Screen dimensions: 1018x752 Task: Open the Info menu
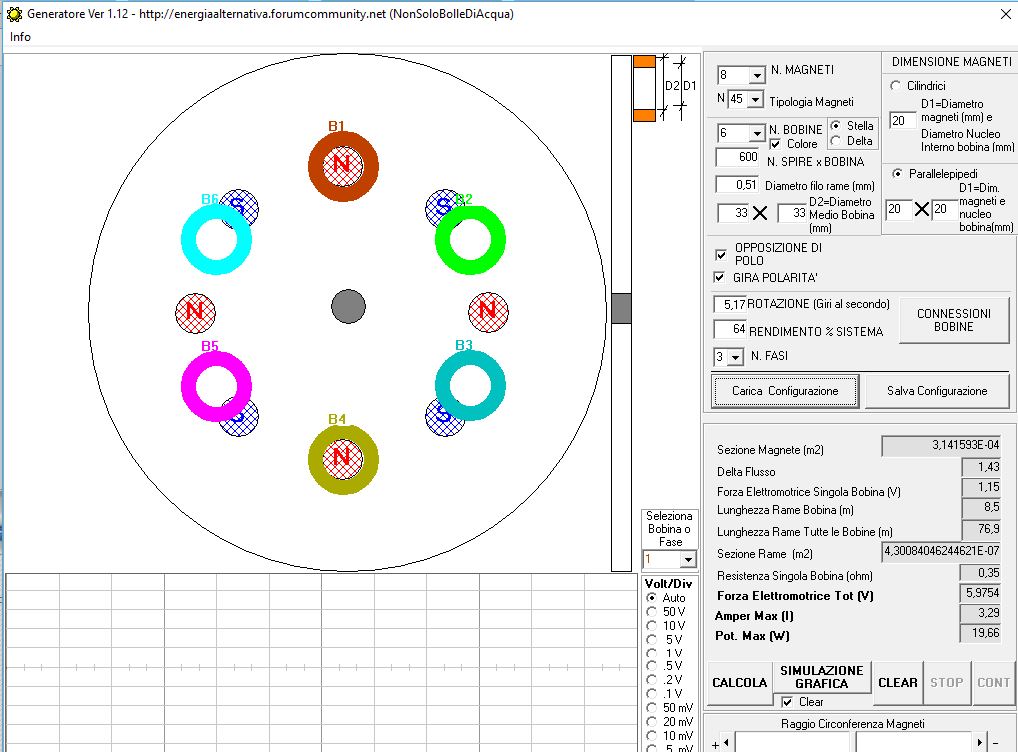coord(20,37)
